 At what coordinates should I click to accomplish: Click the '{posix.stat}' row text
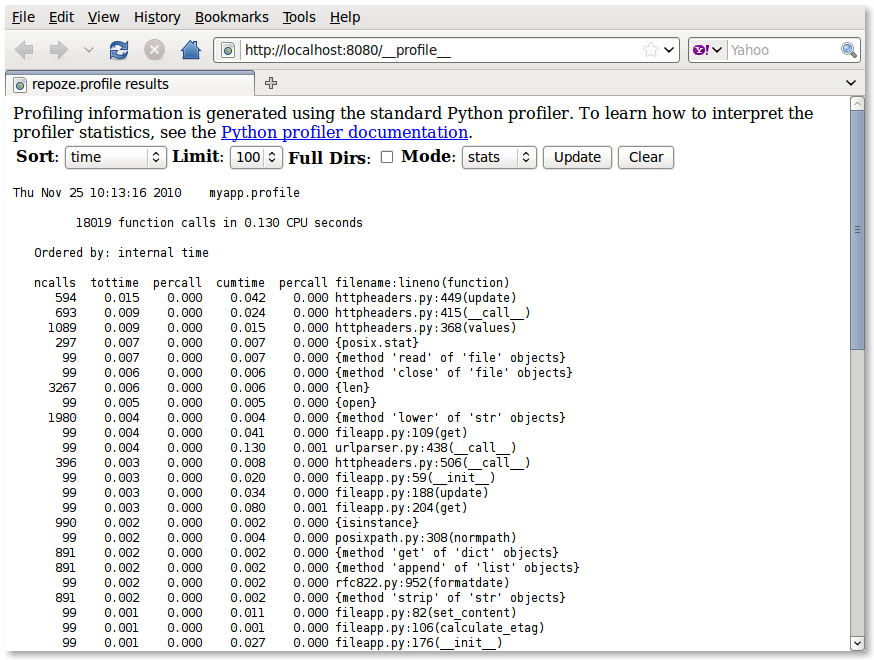point(376,343)
